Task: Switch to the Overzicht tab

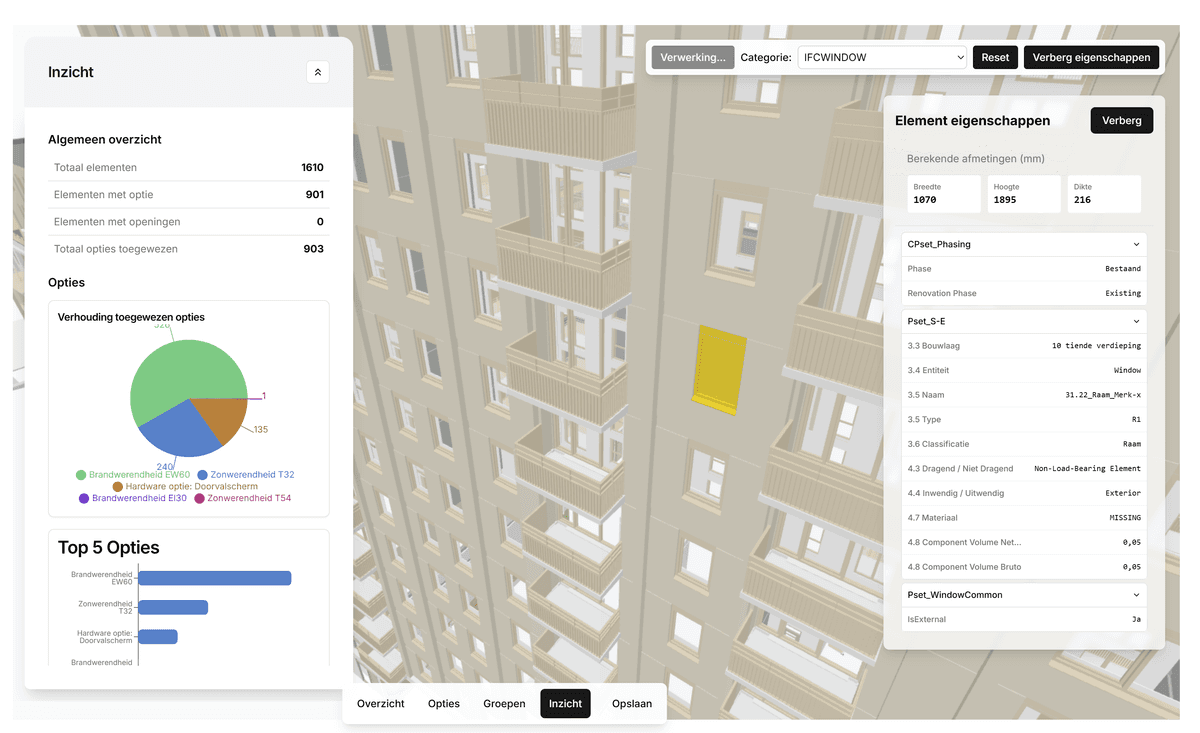Action: click(x=380, y=703)
